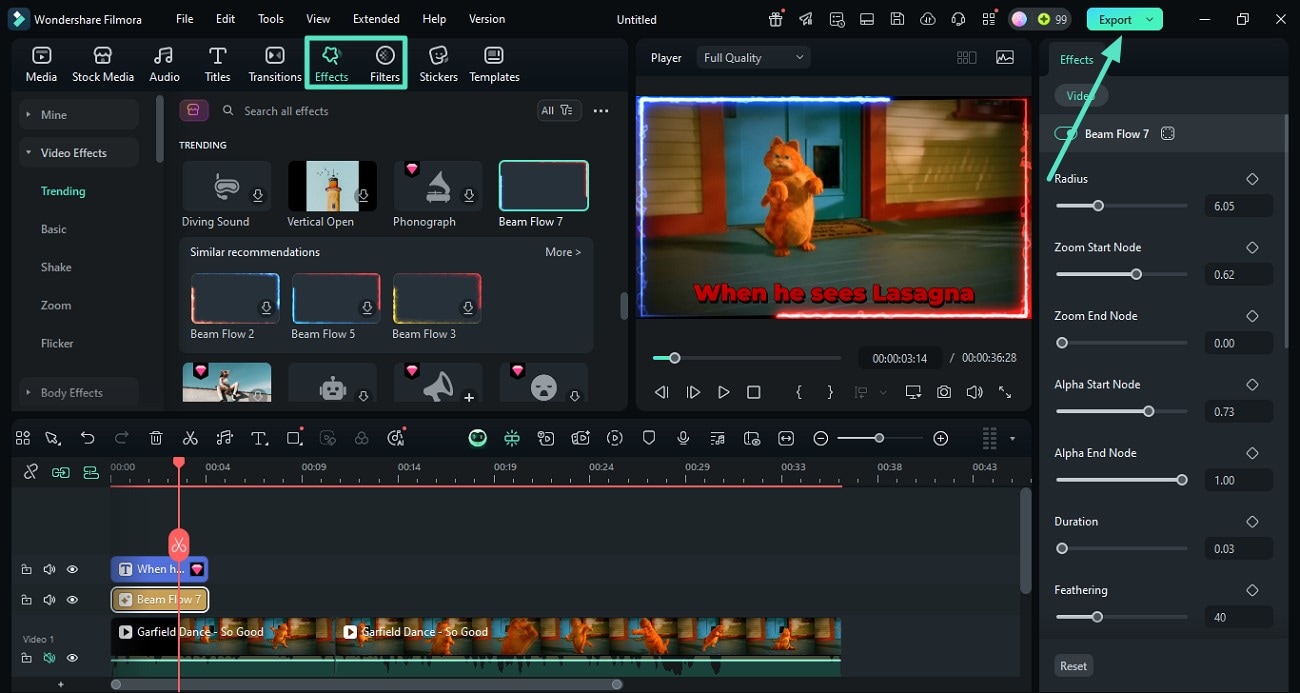Play the preview video
1300x693 pixels.
[x=723, y=393]
